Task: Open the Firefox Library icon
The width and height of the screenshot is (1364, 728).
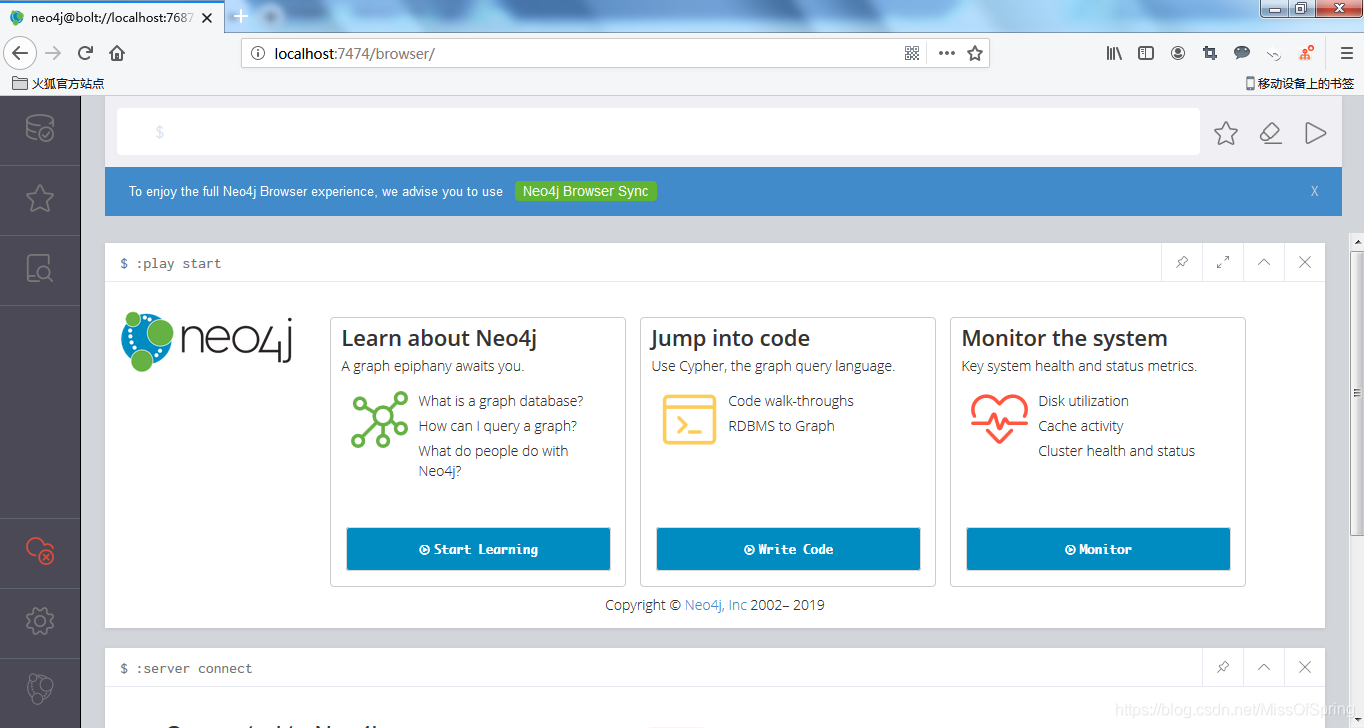Action: [x=1114, y=53]
